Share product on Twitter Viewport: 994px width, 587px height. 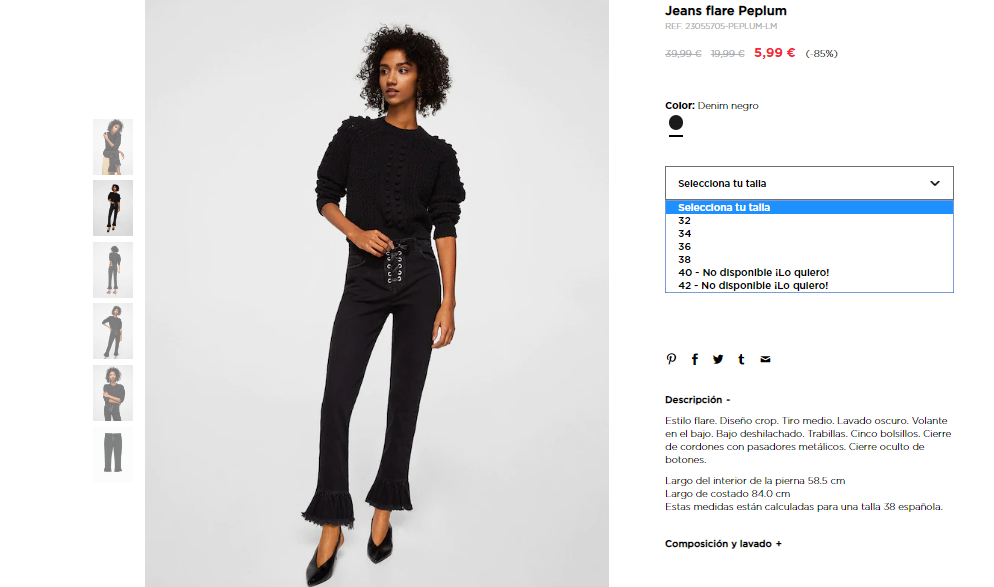718,359
